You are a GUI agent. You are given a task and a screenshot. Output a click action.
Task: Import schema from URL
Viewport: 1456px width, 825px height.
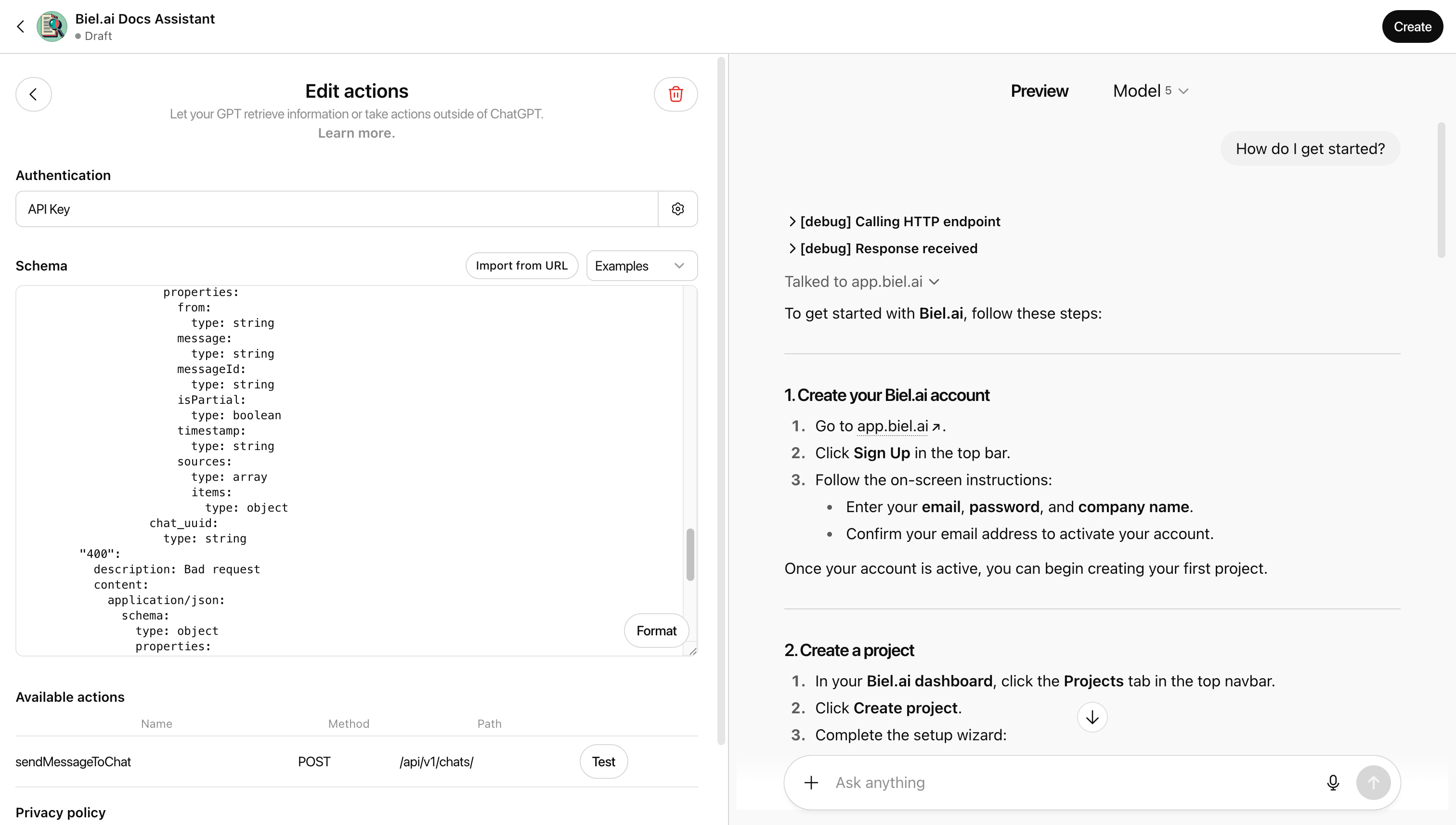pos(521,265)
